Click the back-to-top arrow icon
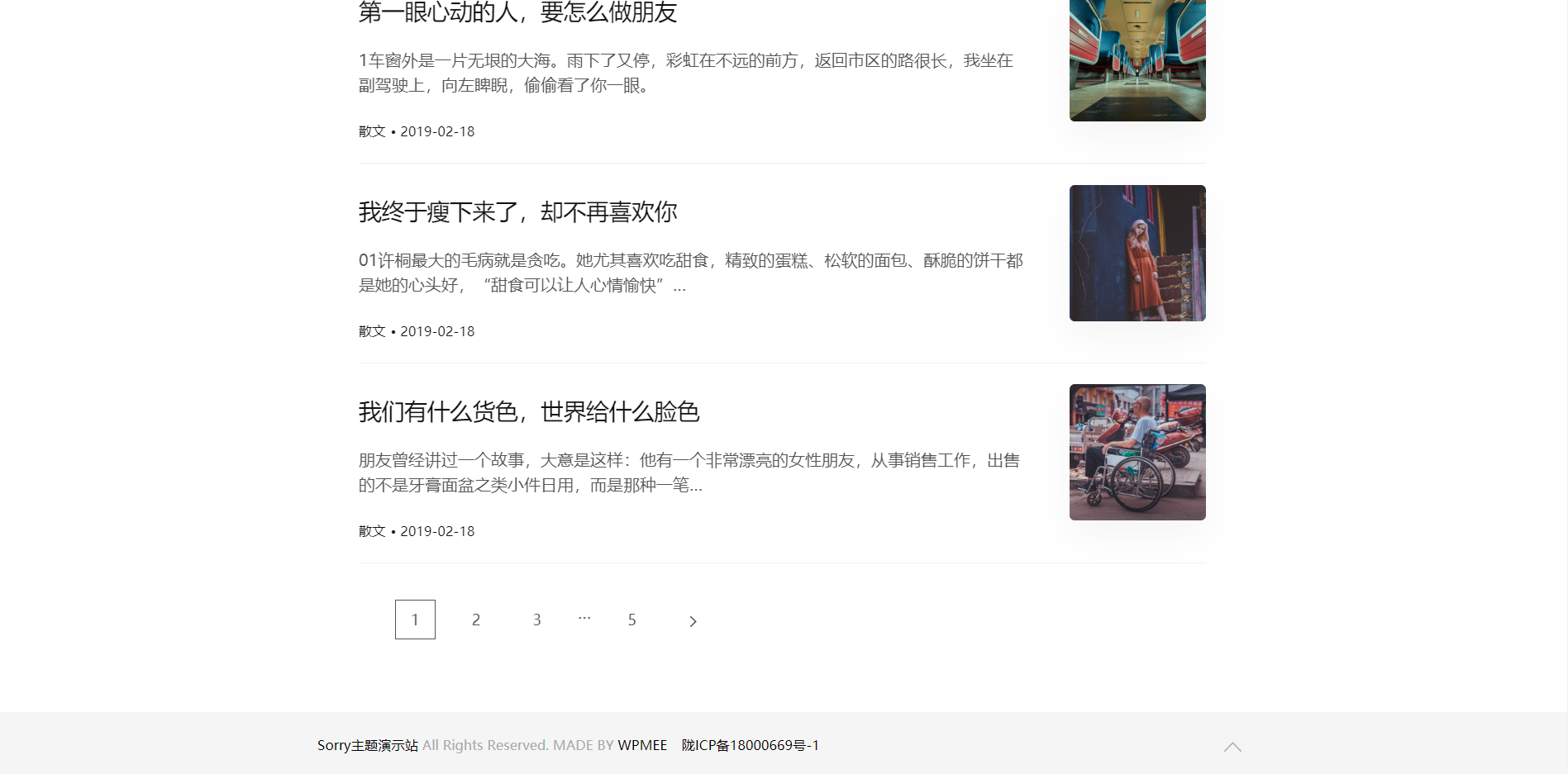The width and height of the screenshot is (1568, 774). 1232,747
